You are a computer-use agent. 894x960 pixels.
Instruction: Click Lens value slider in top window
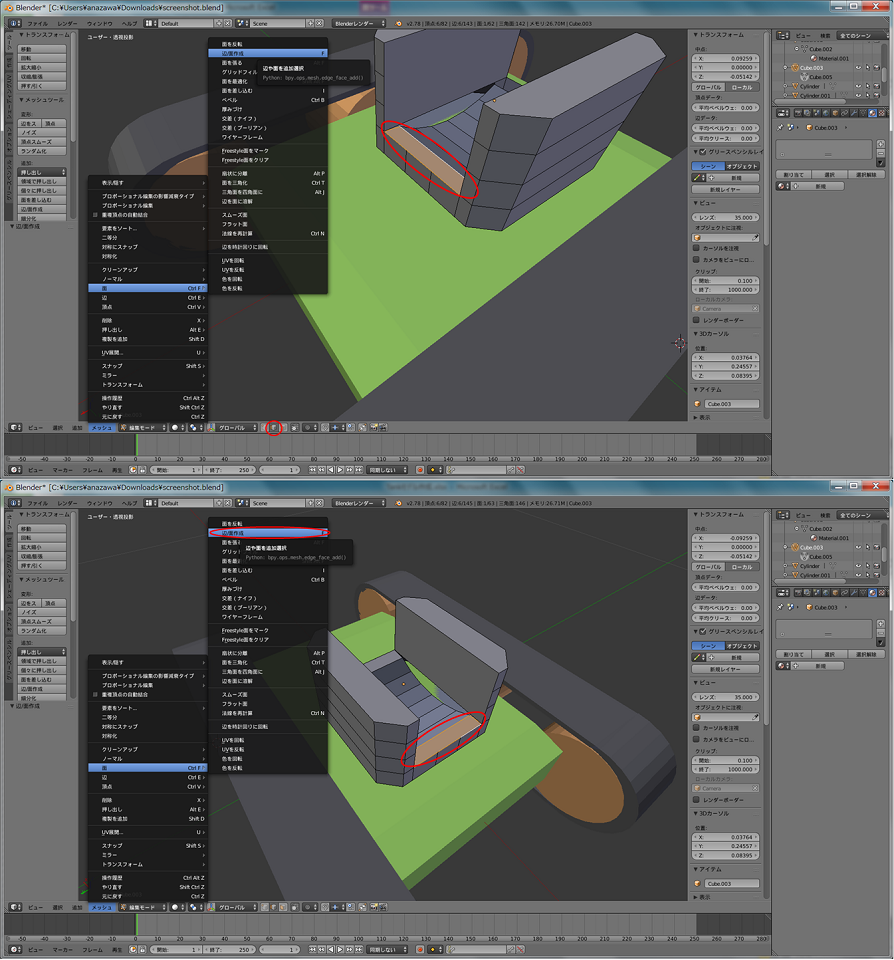point(726,217)
